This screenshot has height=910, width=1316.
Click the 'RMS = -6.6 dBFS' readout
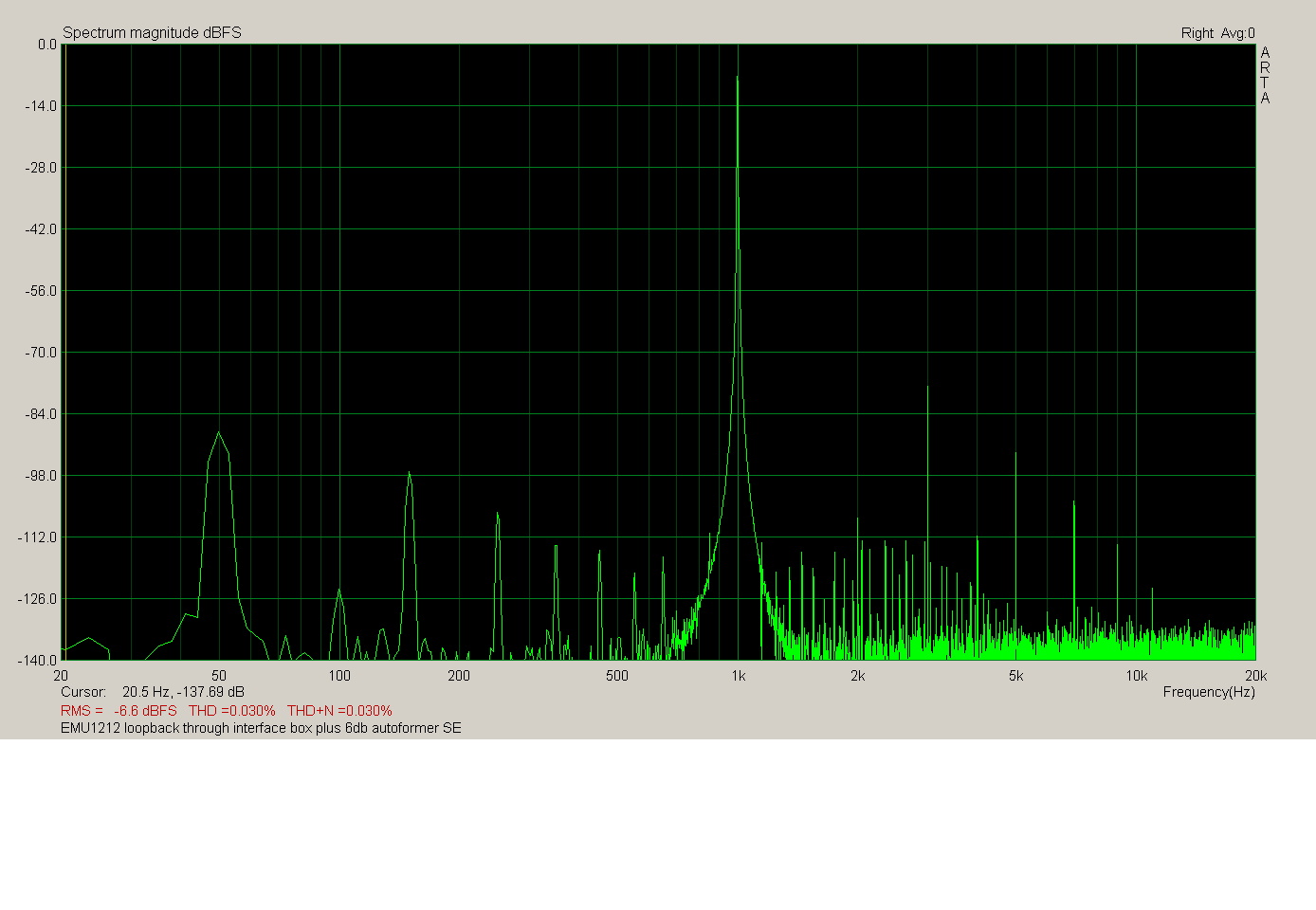coord(119,710)
